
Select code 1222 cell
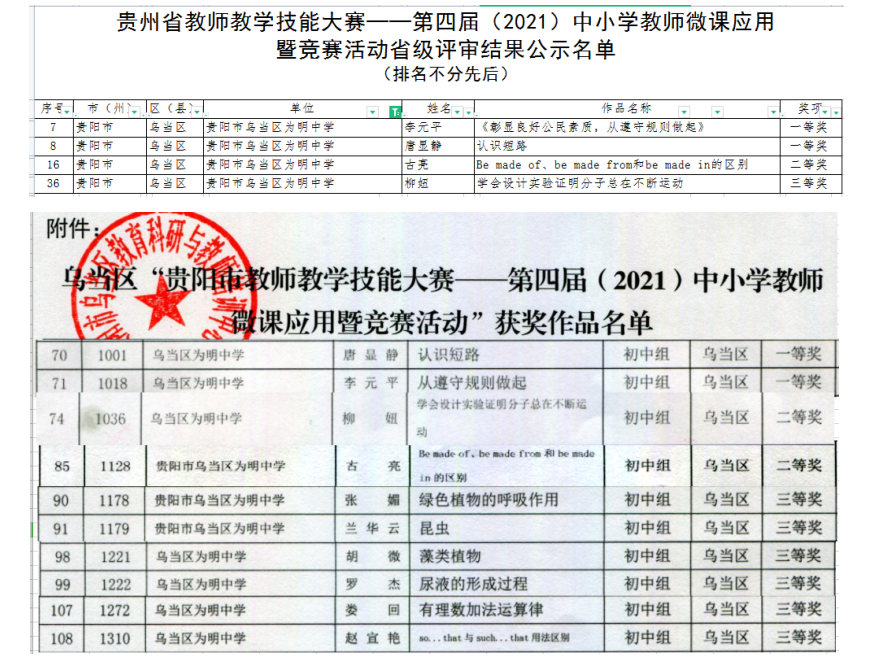[115, 585]
